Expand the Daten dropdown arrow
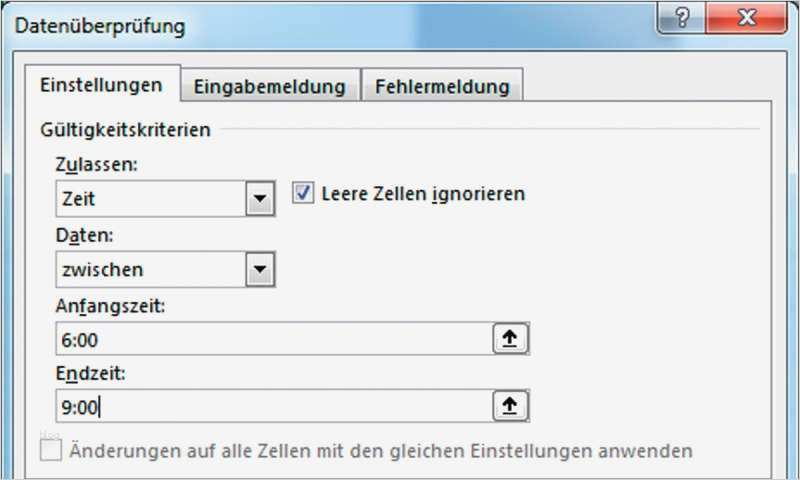Image resolution: width=800 pixels, height=480 pixels. point(260,269)
